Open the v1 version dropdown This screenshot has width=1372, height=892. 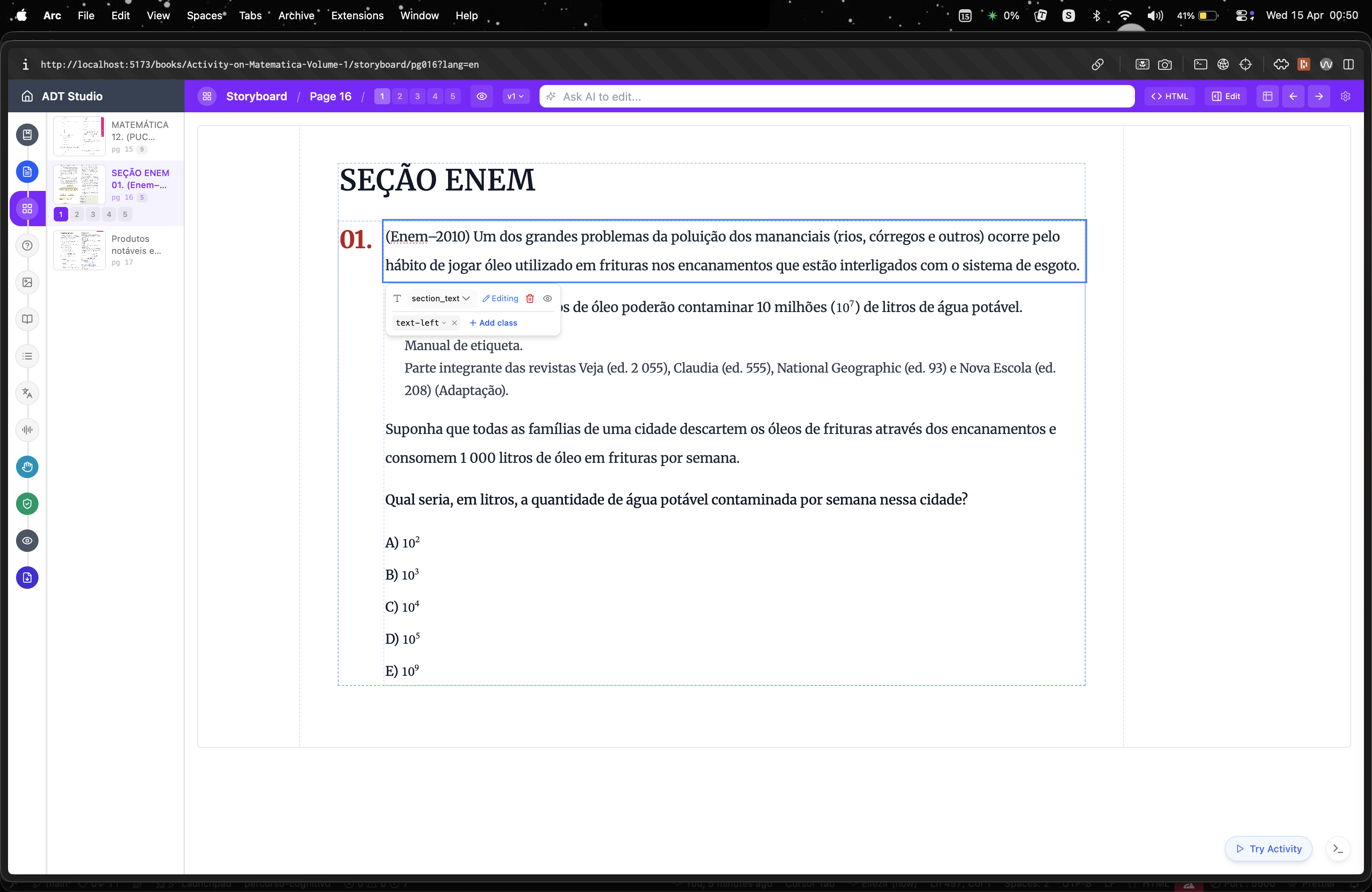click(516, 96)
